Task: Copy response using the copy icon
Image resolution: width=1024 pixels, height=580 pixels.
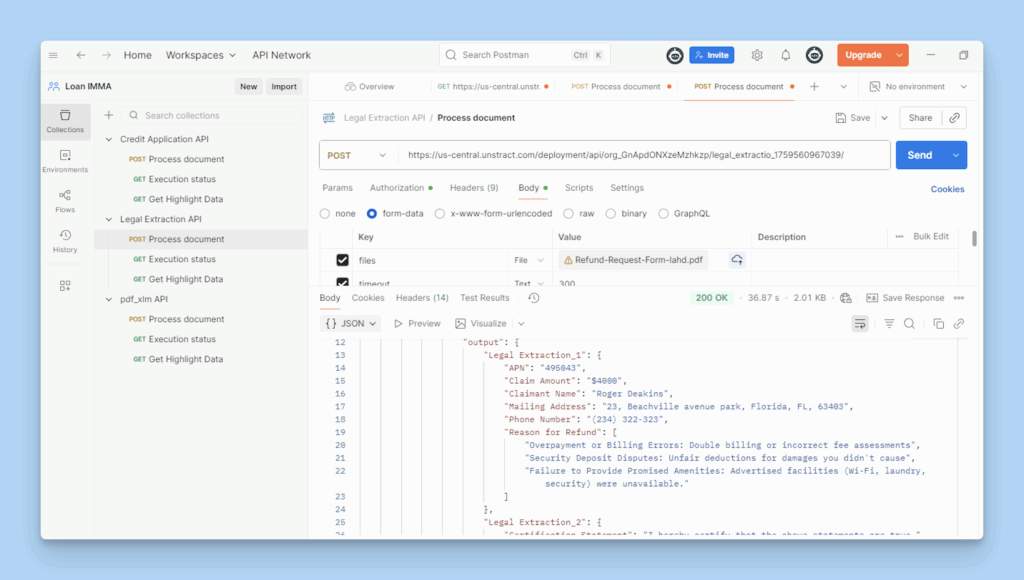Action: 938,324
